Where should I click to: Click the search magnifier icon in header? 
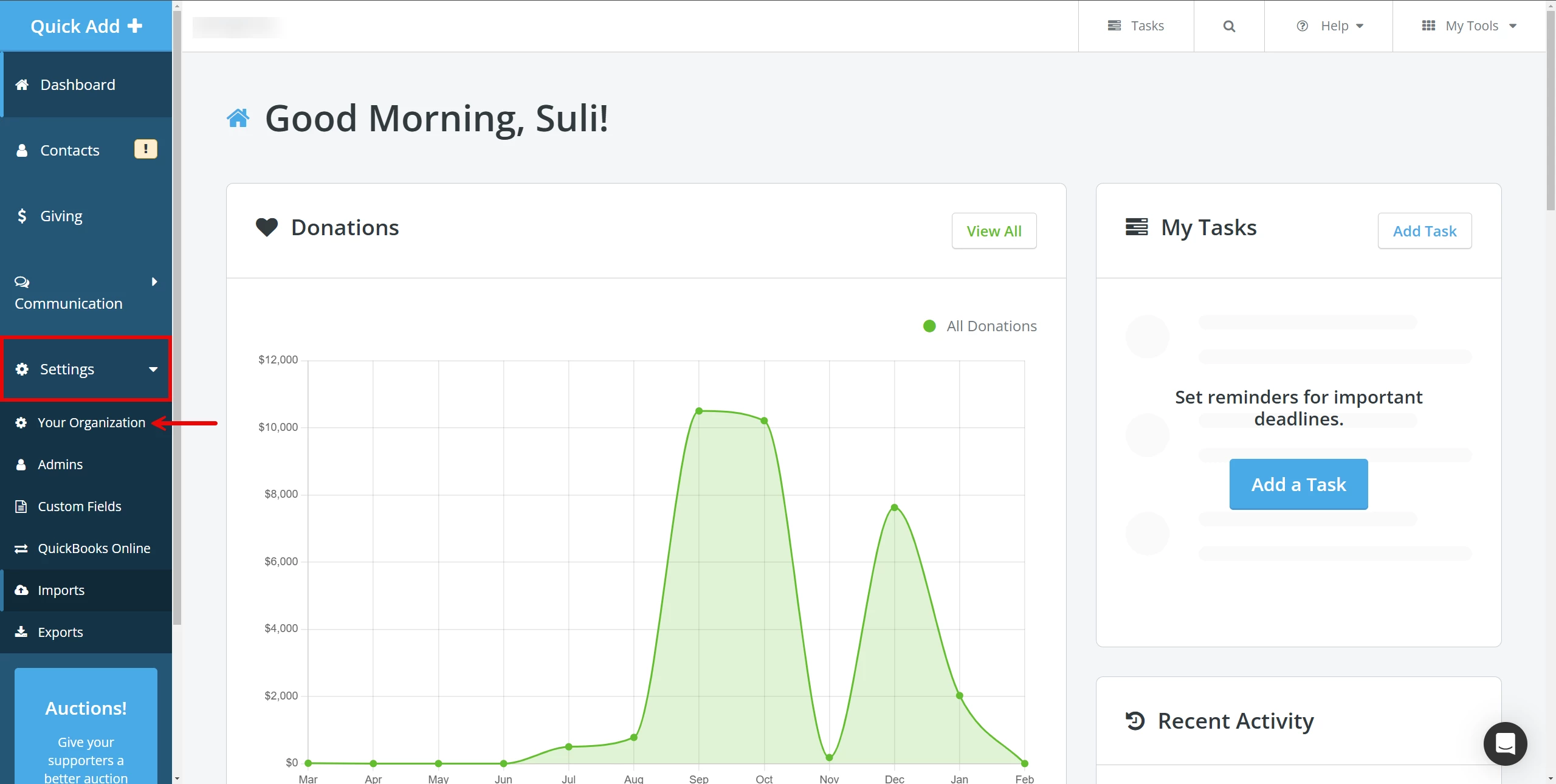pos(1228,26)
